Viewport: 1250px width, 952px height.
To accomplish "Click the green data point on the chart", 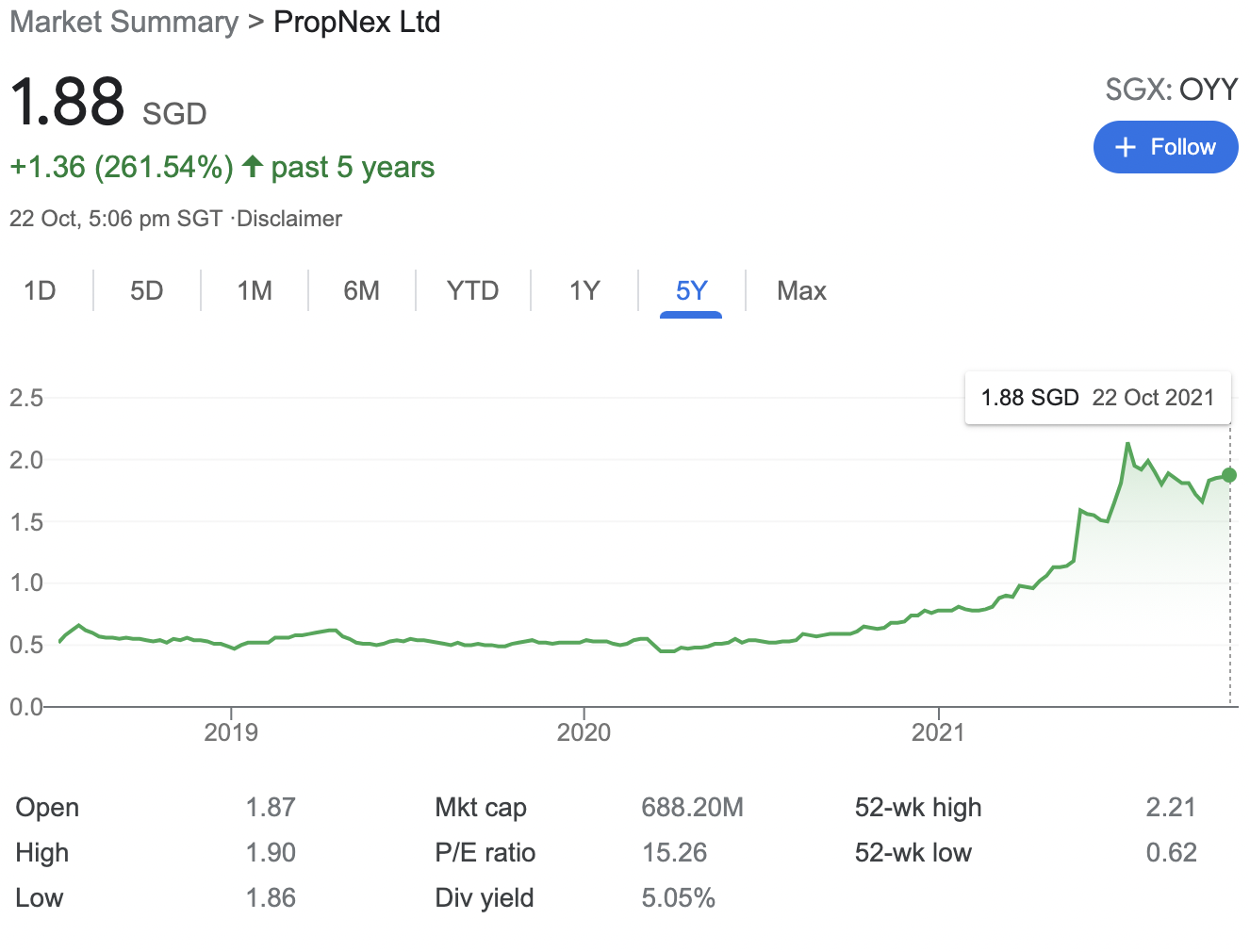I will [1229, 475].
